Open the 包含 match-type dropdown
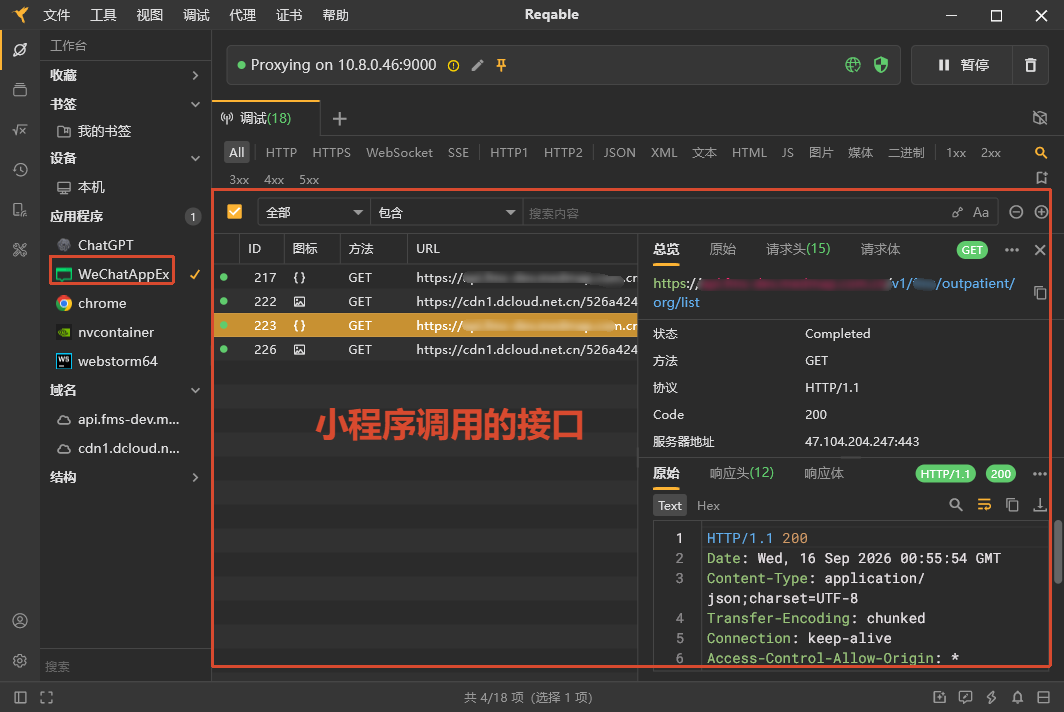This screenshot has height=712, width=1064. 446,212
